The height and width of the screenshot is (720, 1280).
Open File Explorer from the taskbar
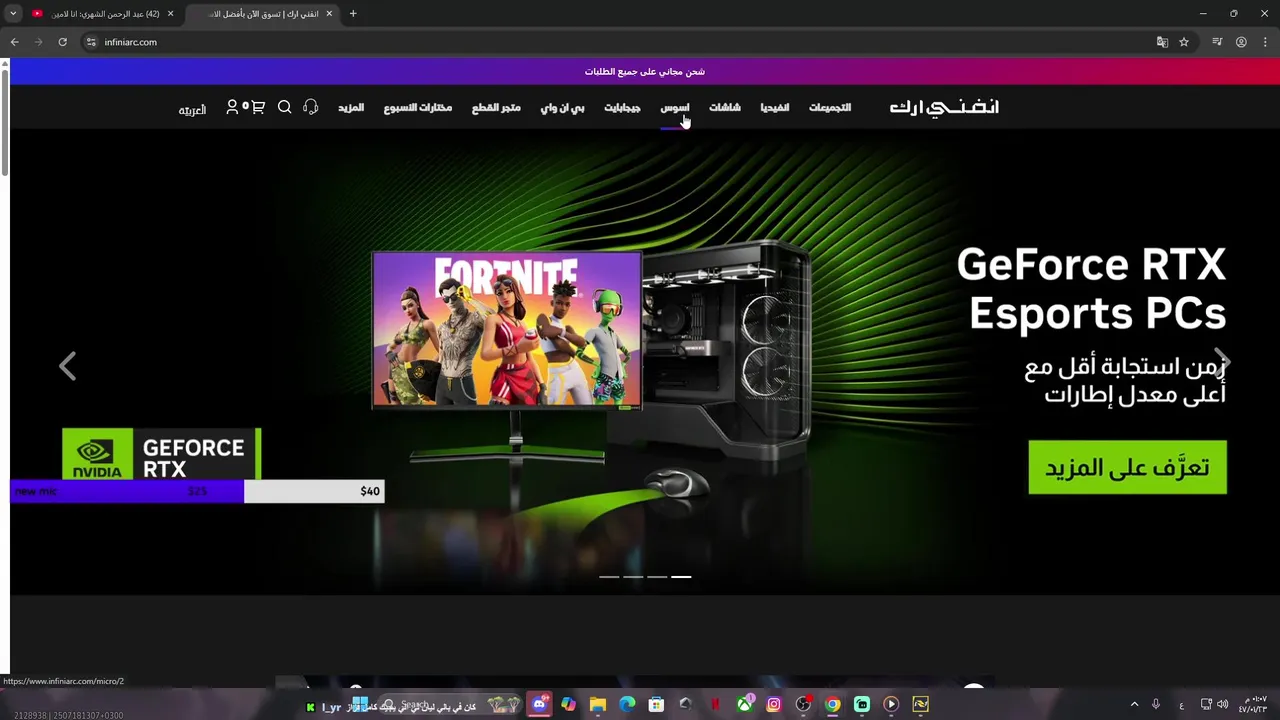click(598, 704)
